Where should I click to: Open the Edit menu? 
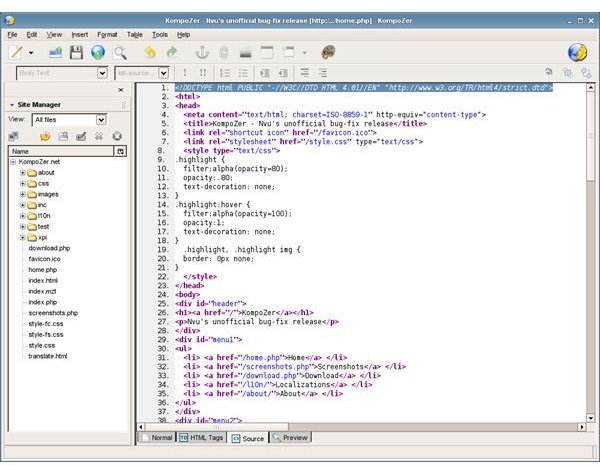(32, 35)
